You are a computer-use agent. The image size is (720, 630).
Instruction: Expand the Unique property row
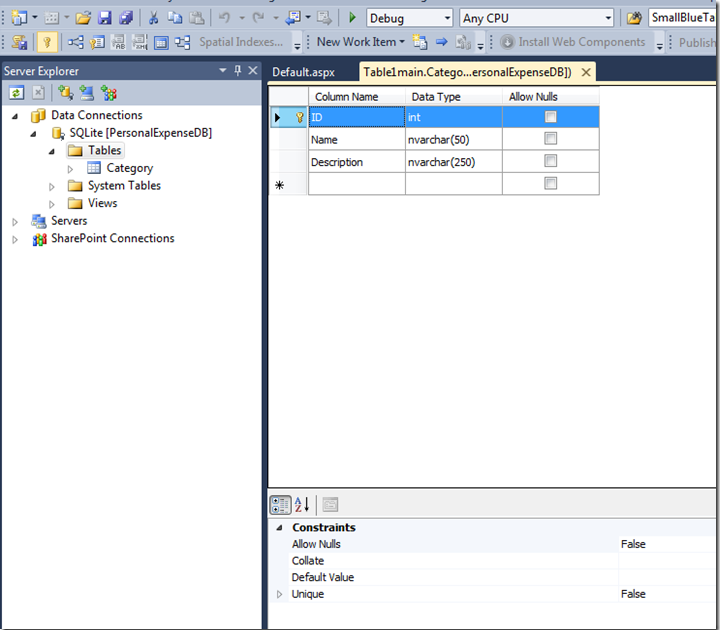[279, 594]
